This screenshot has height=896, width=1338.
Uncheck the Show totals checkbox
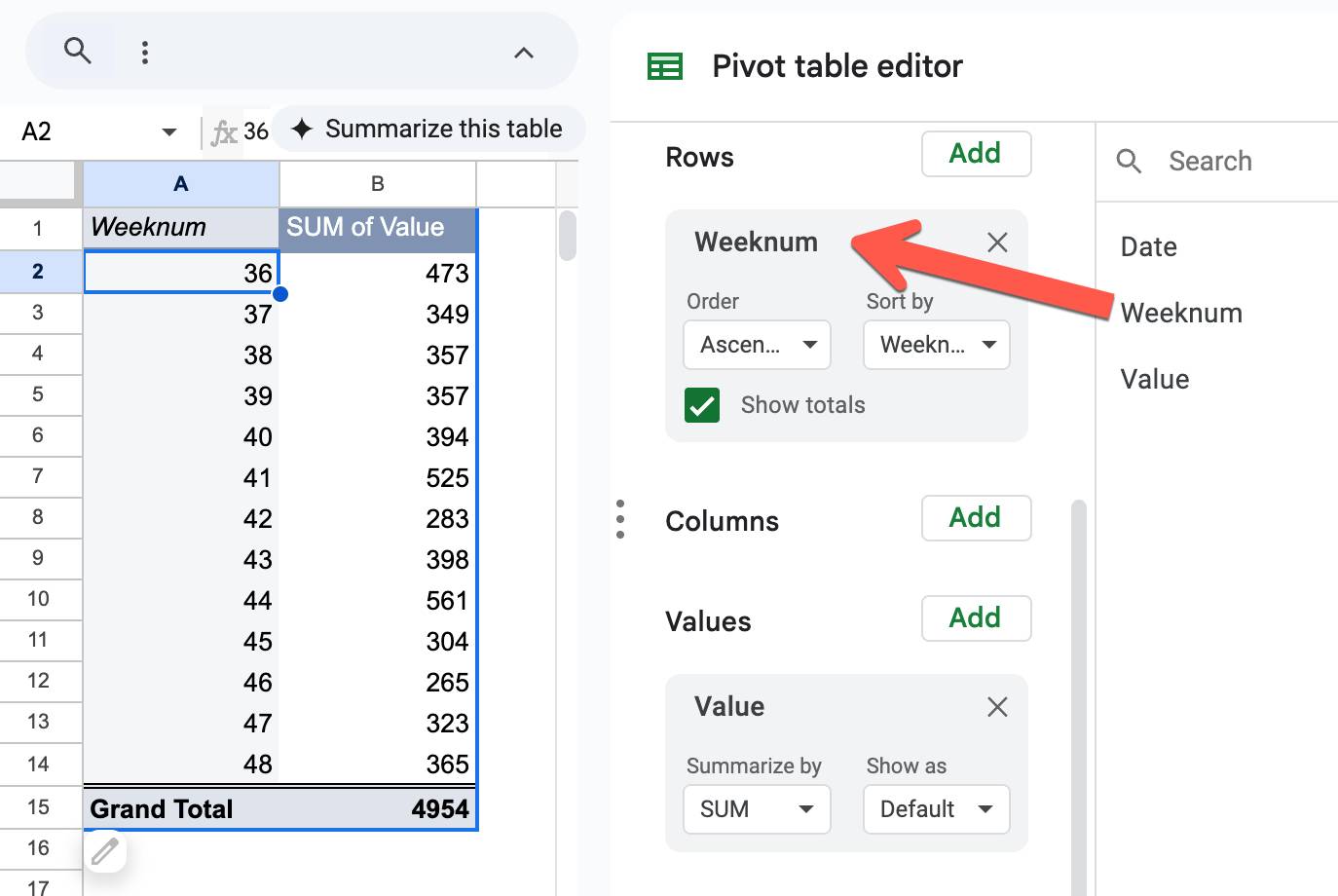click(x=702, y=405)
